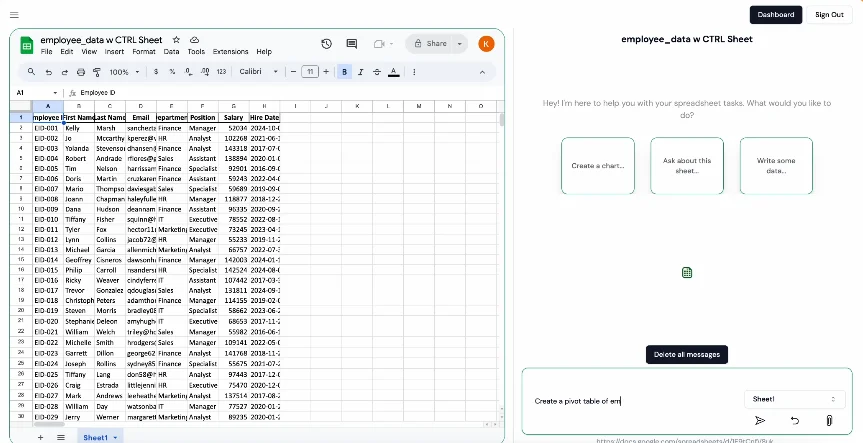Toggle italic formatting
The image size is (863, 443).
[362, 72]
